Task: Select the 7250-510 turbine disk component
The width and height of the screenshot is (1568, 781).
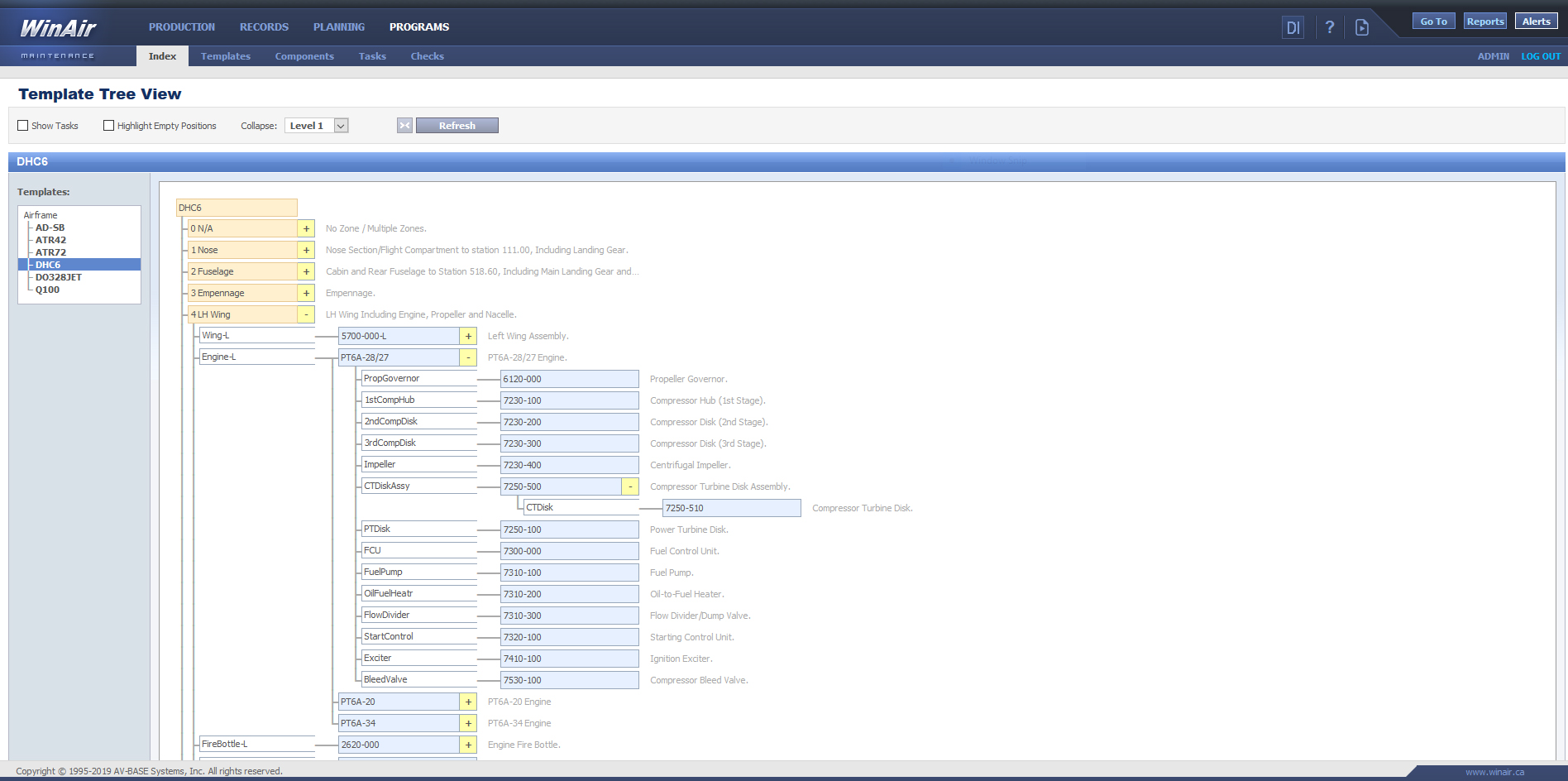Action: pyautogui.click(x=732, y=508)
